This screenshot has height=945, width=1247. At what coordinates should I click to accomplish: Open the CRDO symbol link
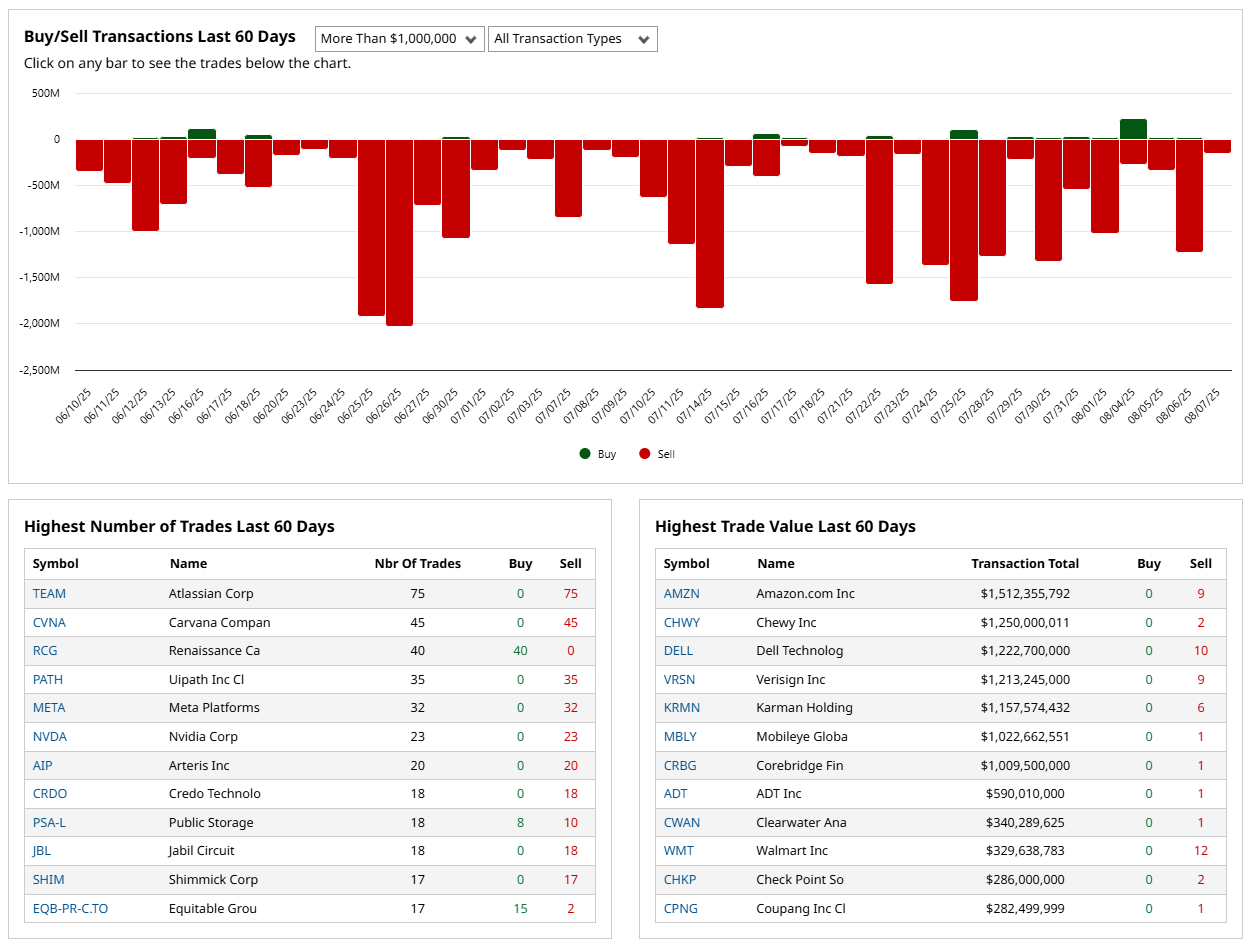point(50,794)
